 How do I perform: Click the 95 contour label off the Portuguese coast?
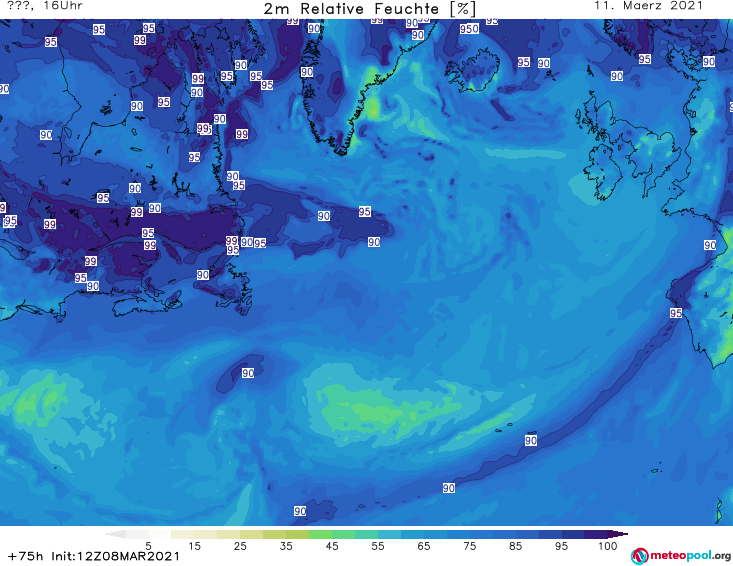pyautogui.click(x=676, y=313)
